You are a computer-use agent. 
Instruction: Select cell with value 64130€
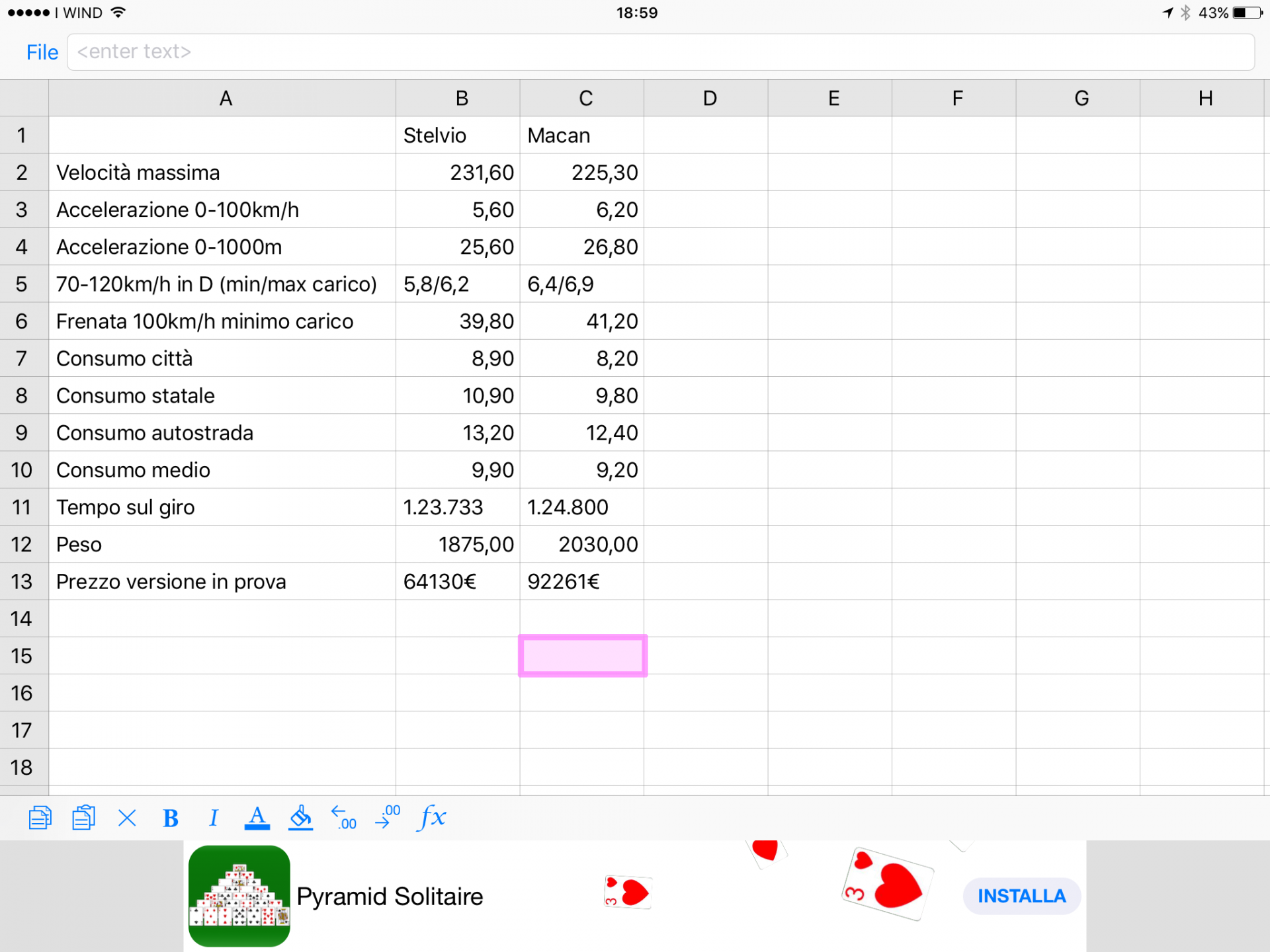click(x=458, y=582)
